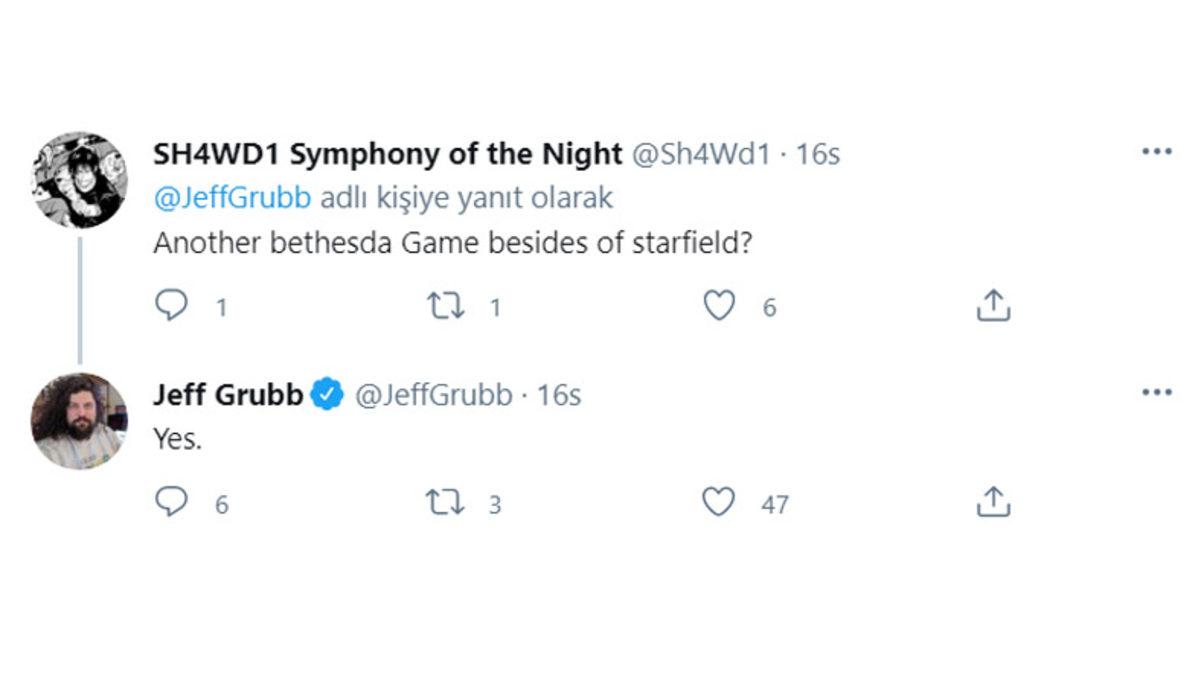The height and width of the screenshot is (675, 1200).
Task: Open SH4WD1 tweet's 16s timestamp
Action: (x=817, y=154)
